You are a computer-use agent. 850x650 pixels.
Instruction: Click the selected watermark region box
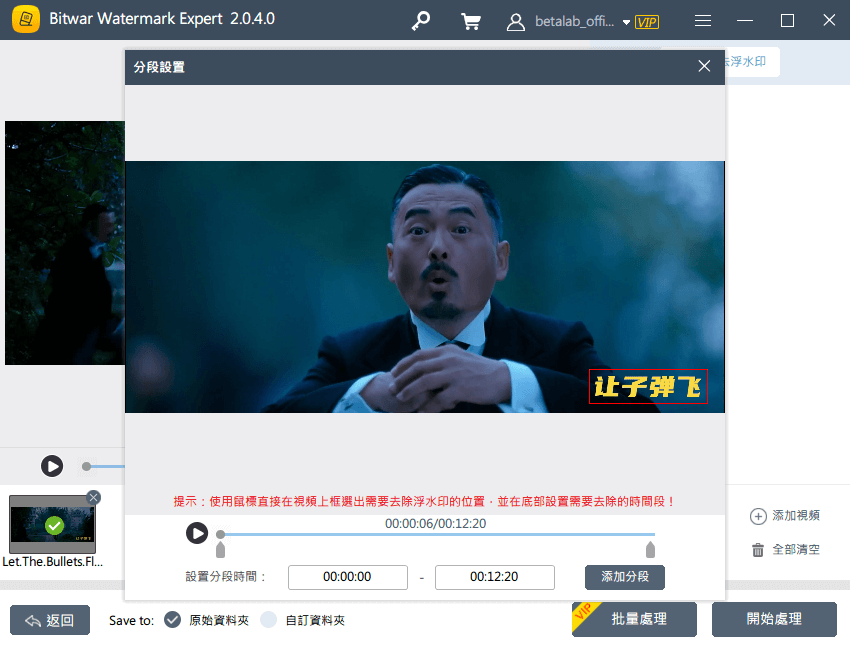648,387
